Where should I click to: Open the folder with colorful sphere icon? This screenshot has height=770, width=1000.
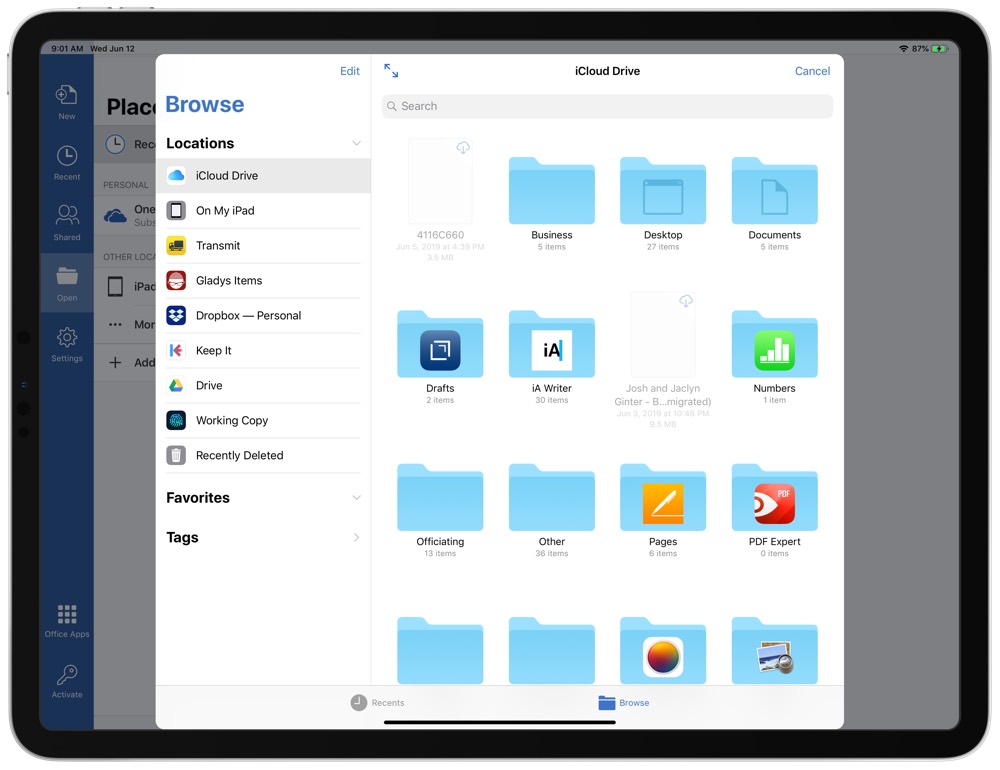pyautogui.click(x=663, y=651)
